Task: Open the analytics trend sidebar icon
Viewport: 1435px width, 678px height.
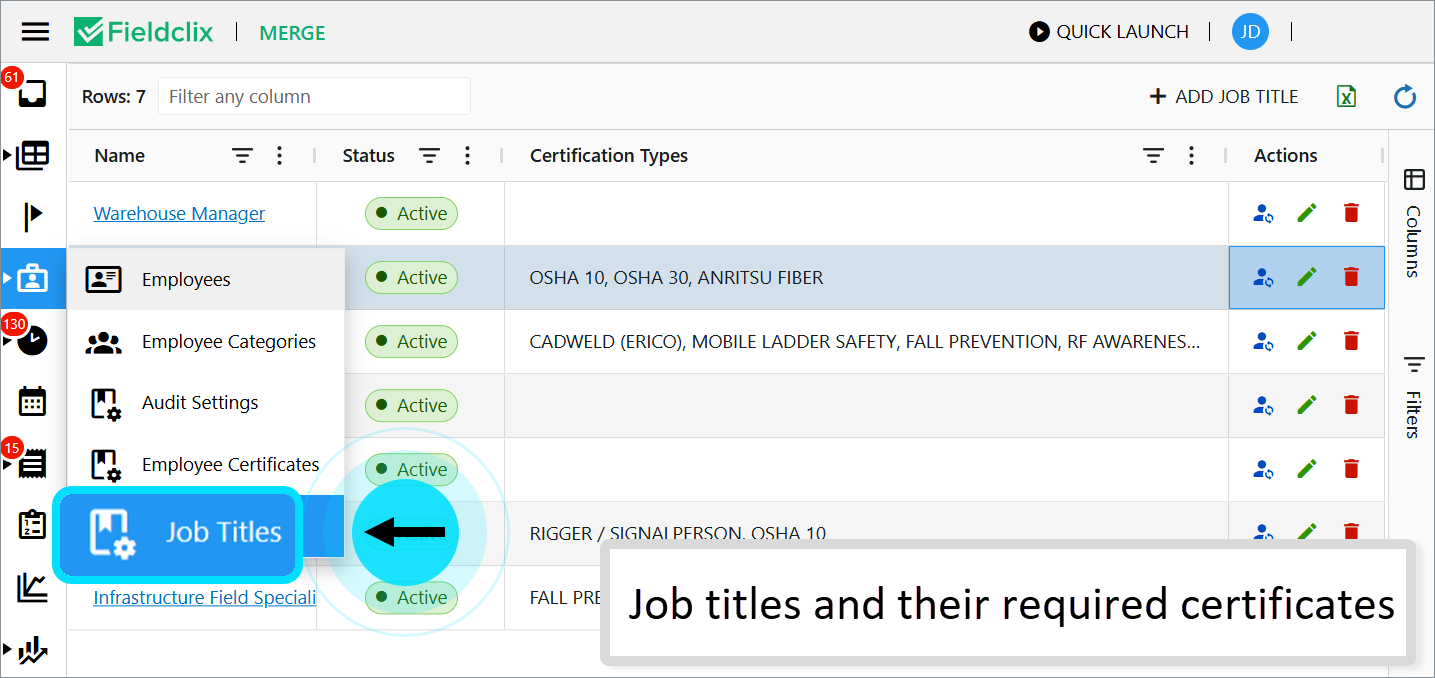Action: coord(33,651)
